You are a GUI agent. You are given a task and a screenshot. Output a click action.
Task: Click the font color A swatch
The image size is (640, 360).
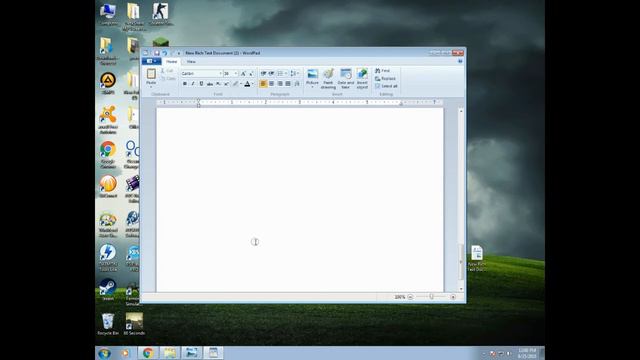(x=247, y=84)
